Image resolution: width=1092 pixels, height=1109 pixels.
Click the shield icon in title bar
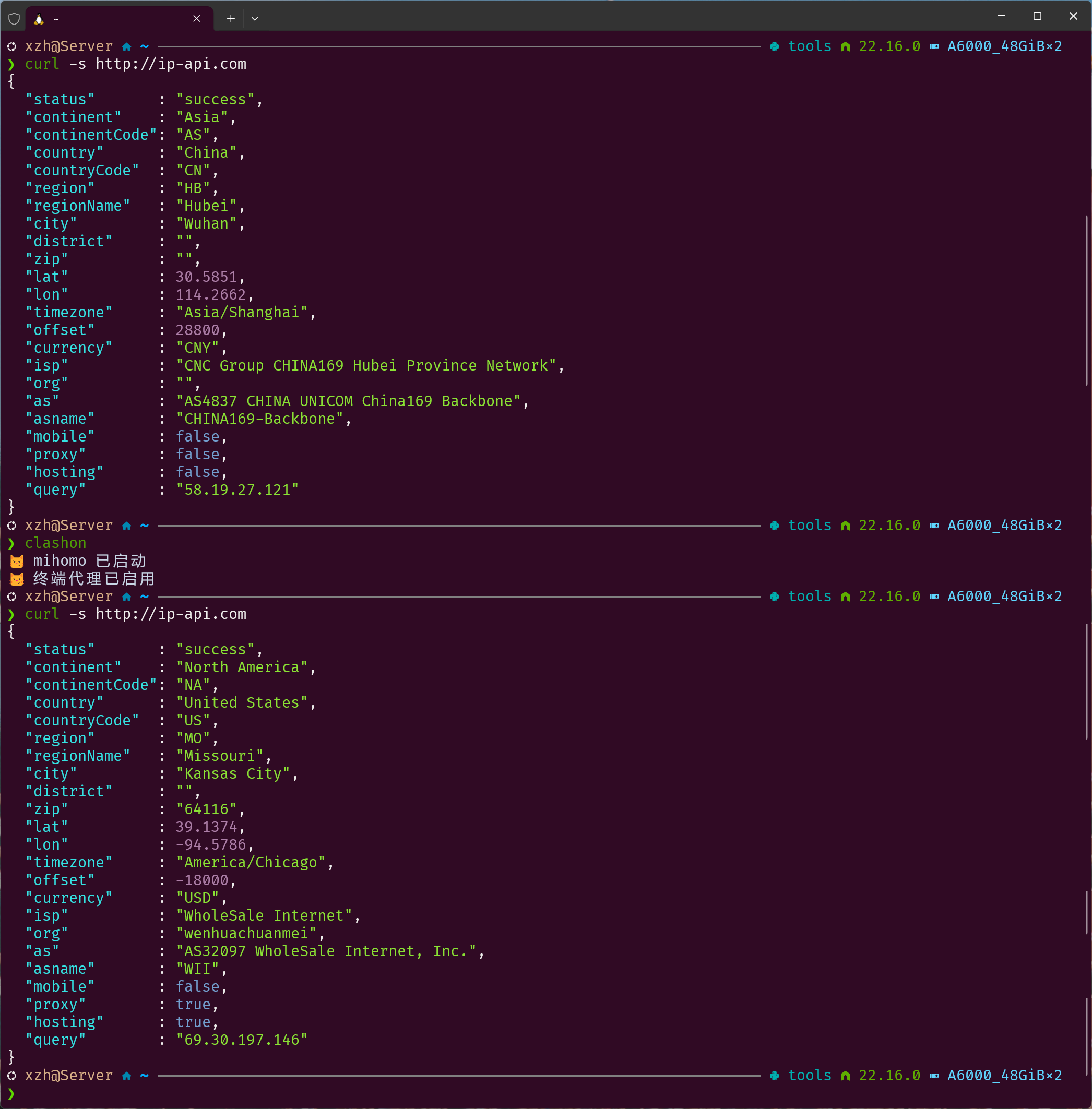(x=14, y=19)
